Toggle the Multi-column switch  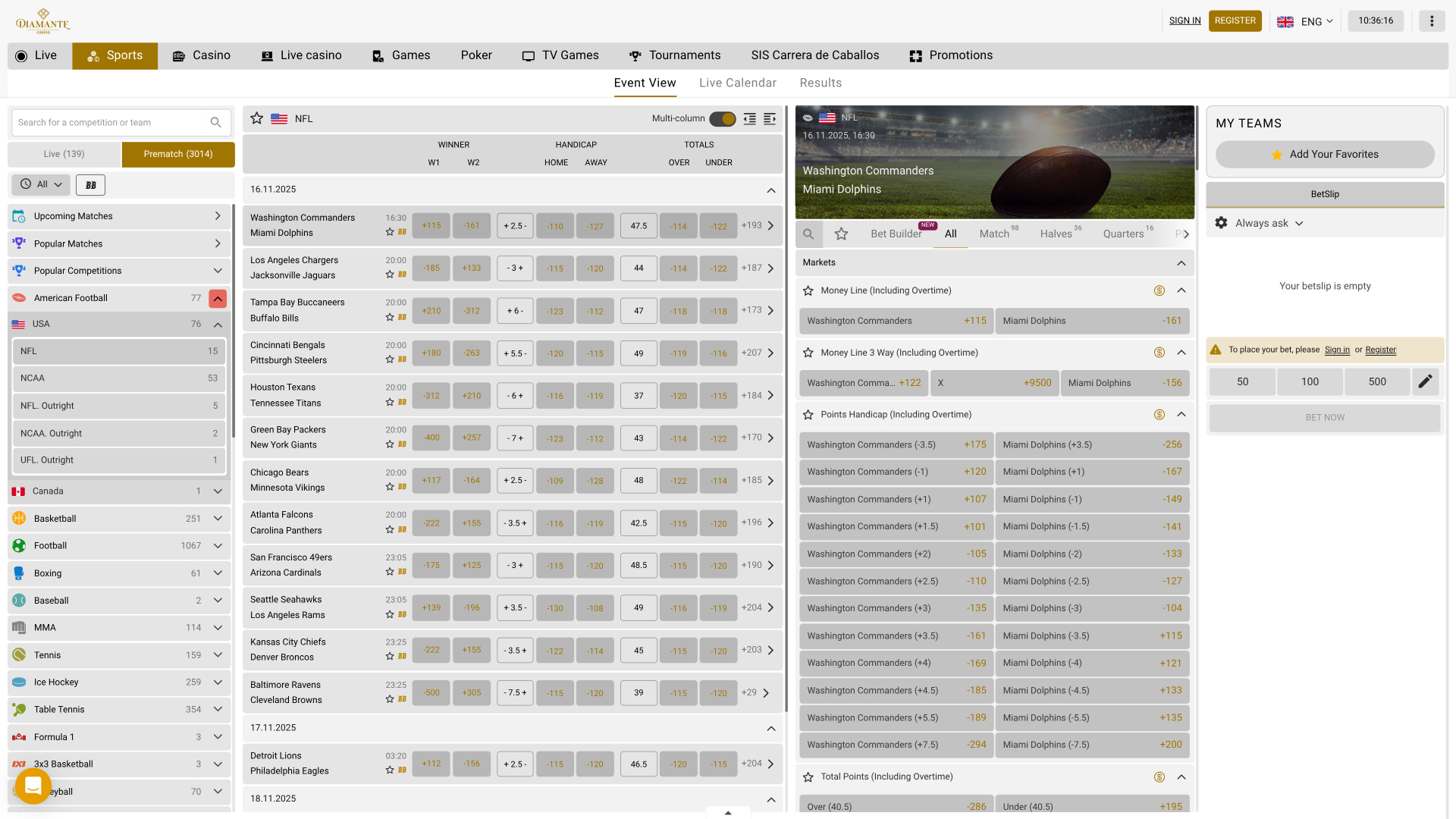tap(723, 119)
